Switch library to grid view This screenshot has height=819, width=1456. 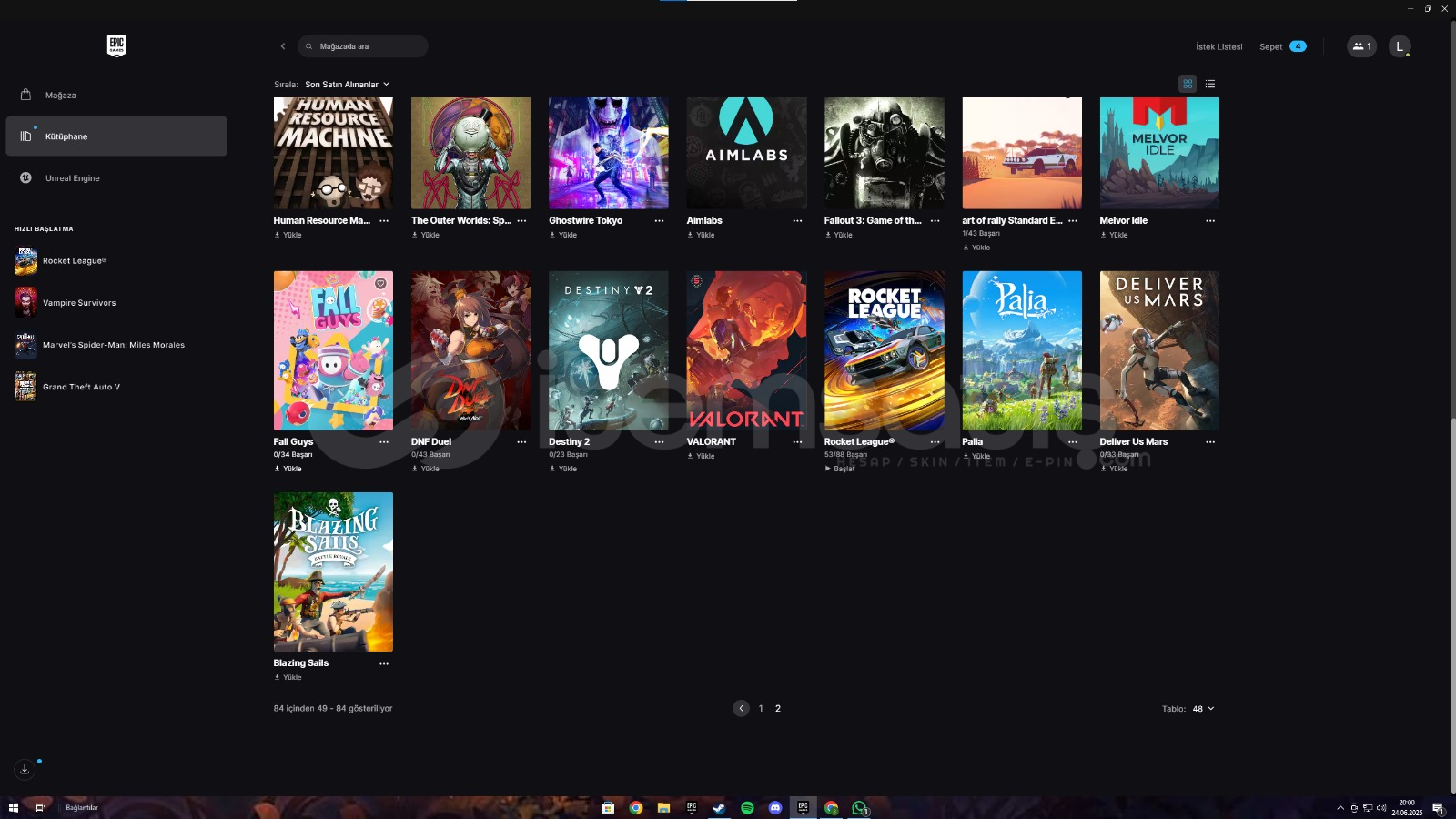[1188, 84]
